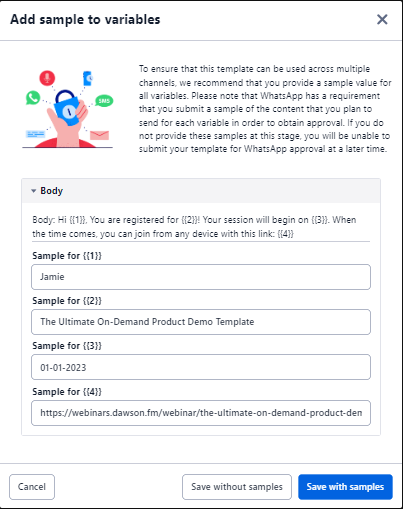
Task: Click the Body template preview text
Action: click(194, 227)
